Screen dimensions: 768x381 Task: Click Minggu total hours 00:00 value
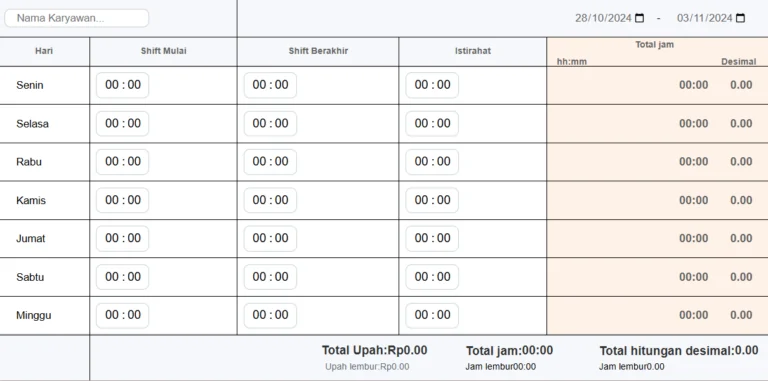click(x=694, y=315)
